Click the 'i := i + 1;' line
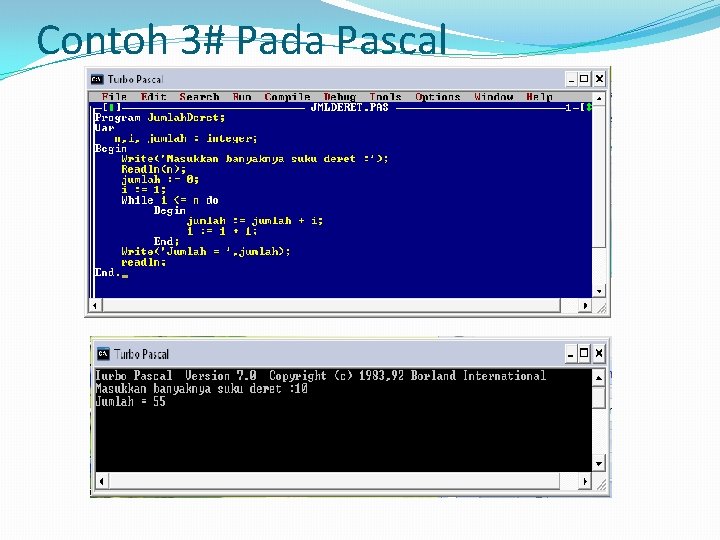The image size is (720, 540). [x=222, y=231]
